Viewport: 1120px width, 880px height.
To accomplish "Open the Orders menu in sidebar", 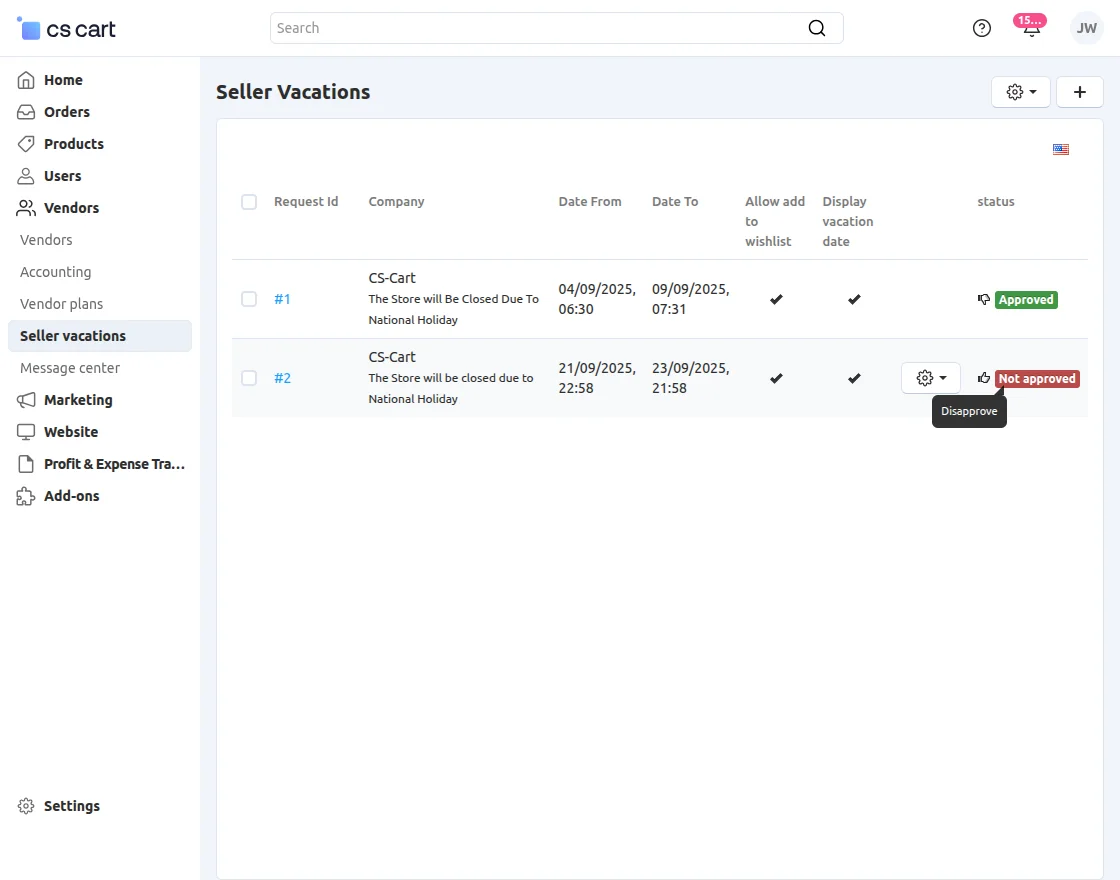I will point(67,112).
